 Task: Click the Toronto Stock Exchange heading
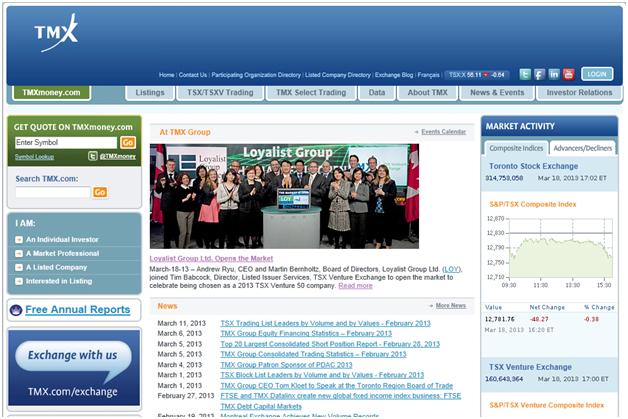pyautogui.click(x=533, y=166)
